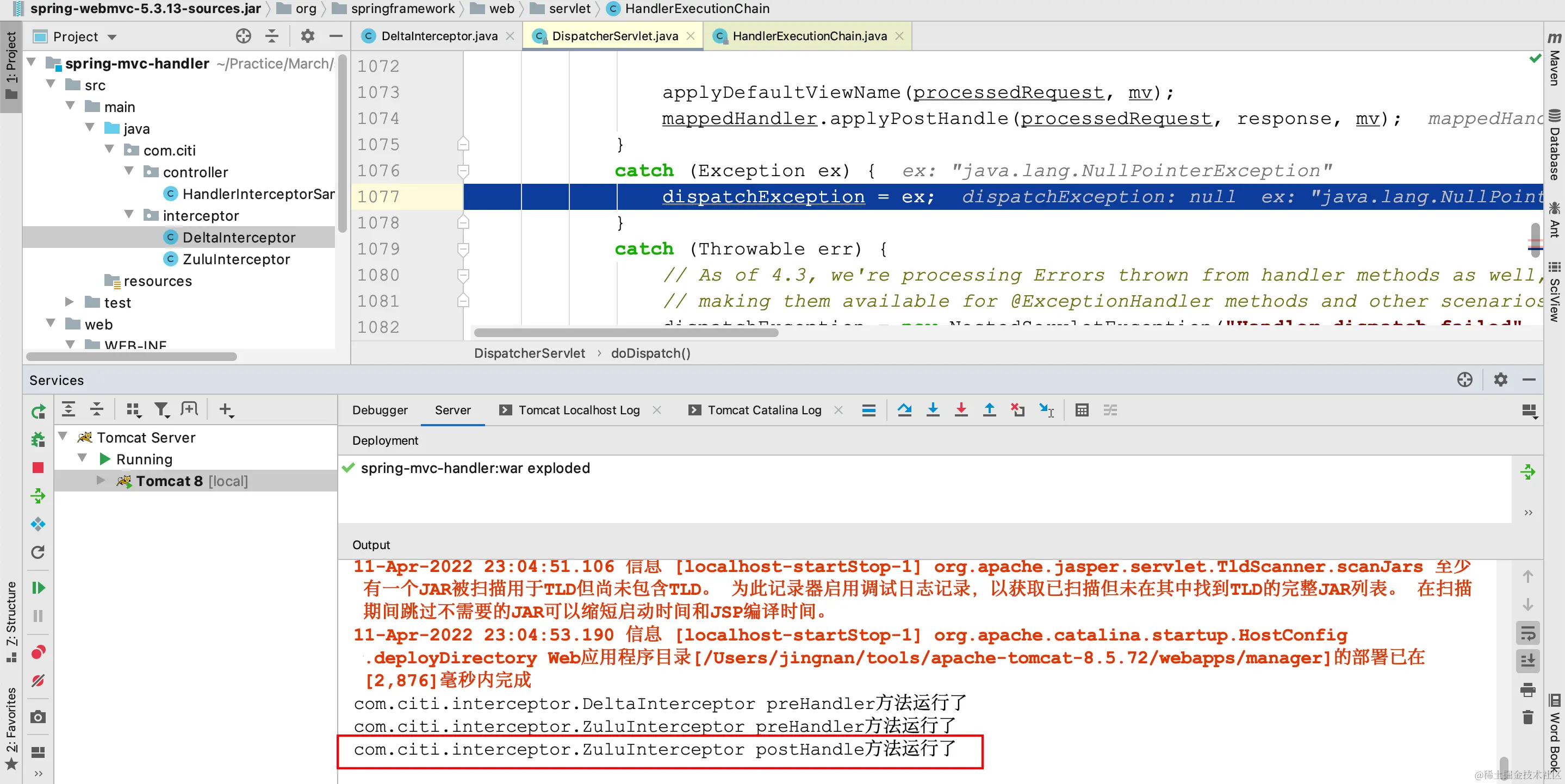Click the editor horizontal scrollbar
Viewport: 1565px width, 784px height.
(x=626, y=332)
